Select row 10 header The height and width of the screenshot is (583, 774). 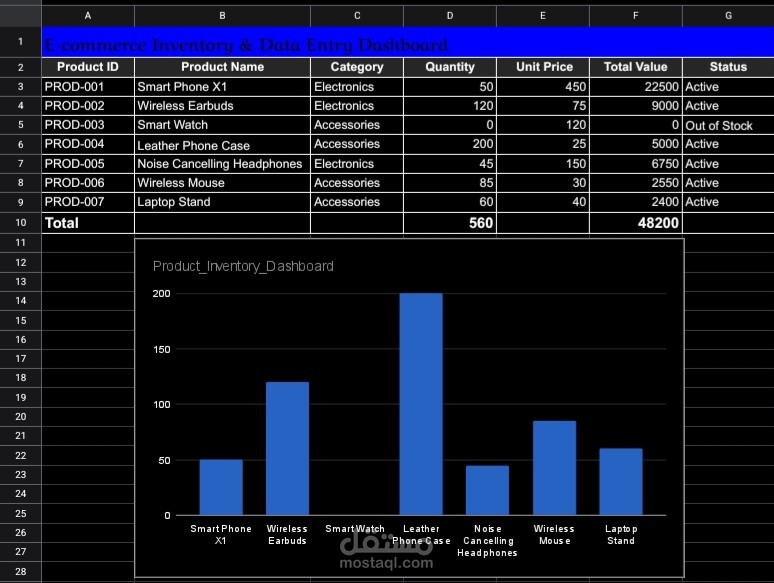coord(21,223)
